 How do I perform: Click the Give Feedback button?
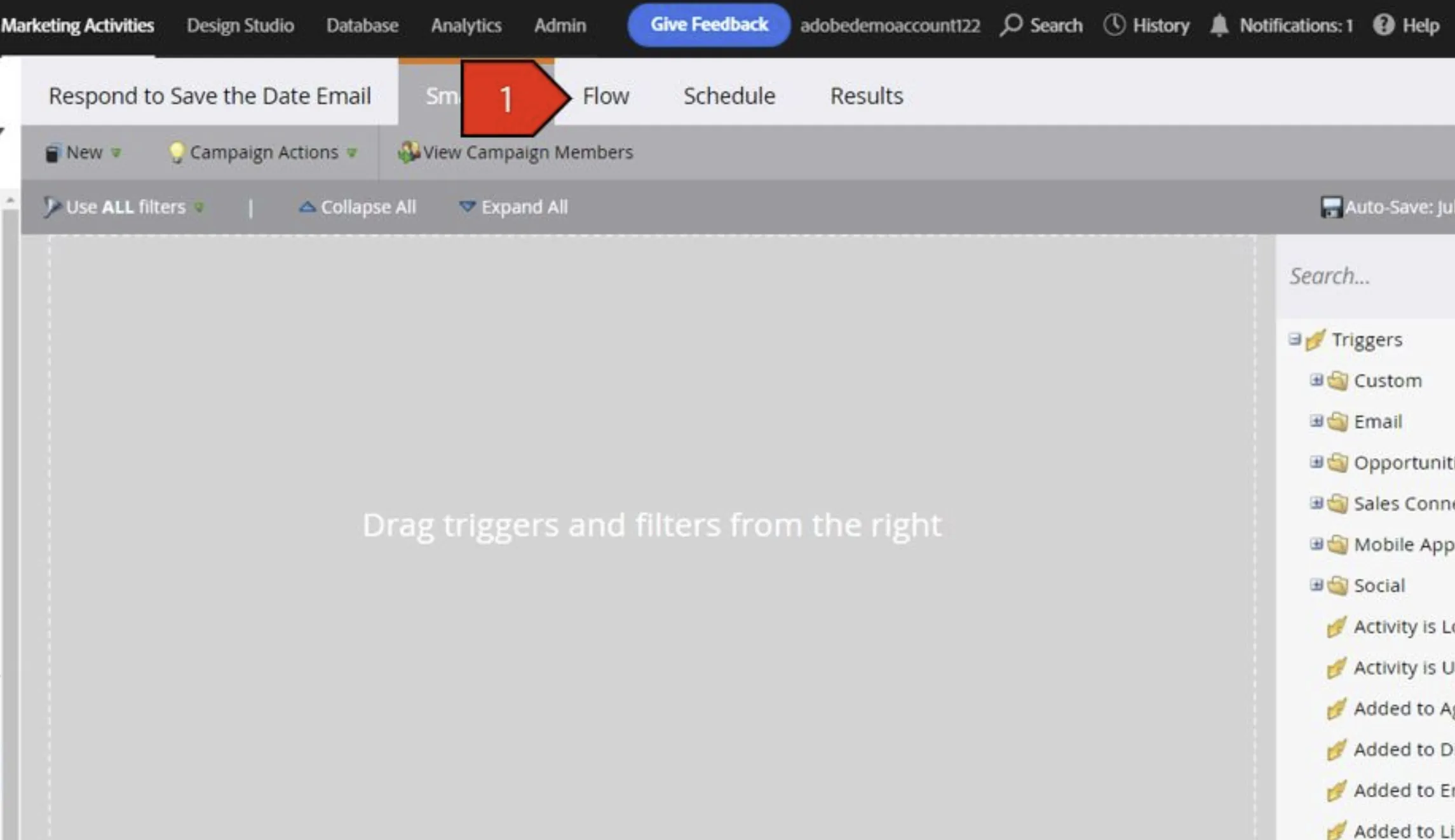709,25
